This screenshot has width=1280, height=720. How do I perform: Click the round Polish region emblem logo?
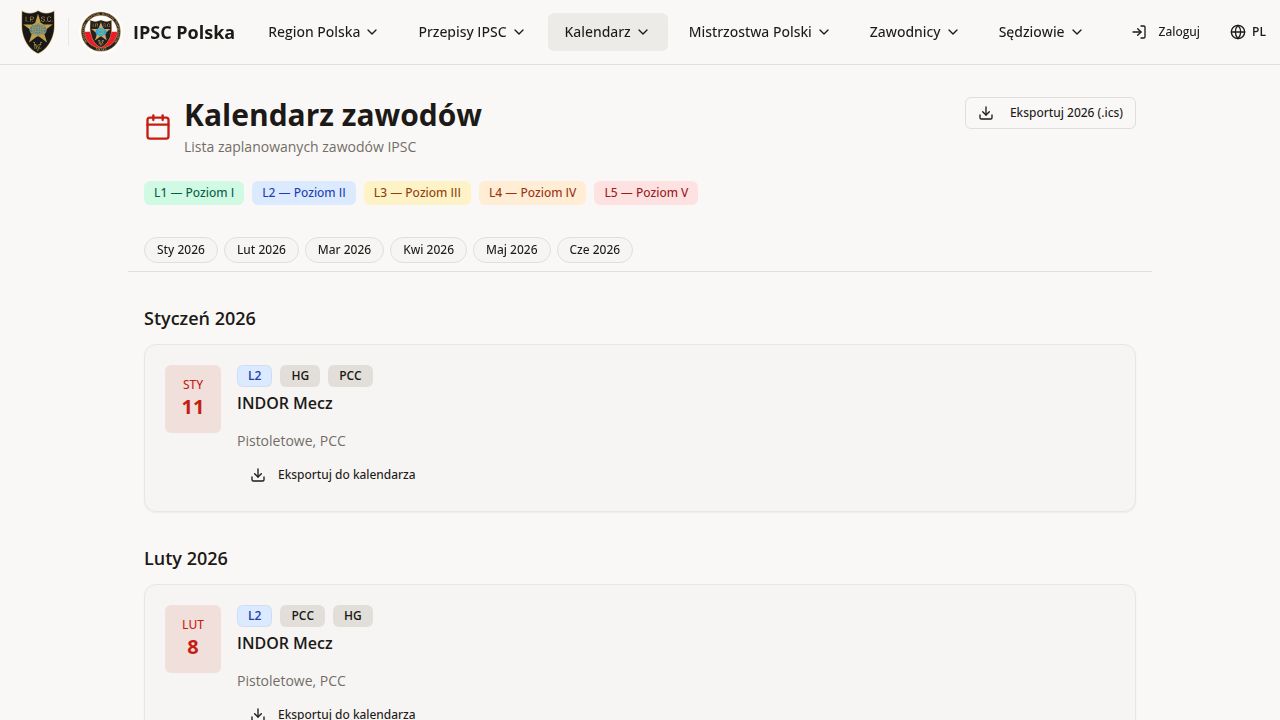point(101,32)
